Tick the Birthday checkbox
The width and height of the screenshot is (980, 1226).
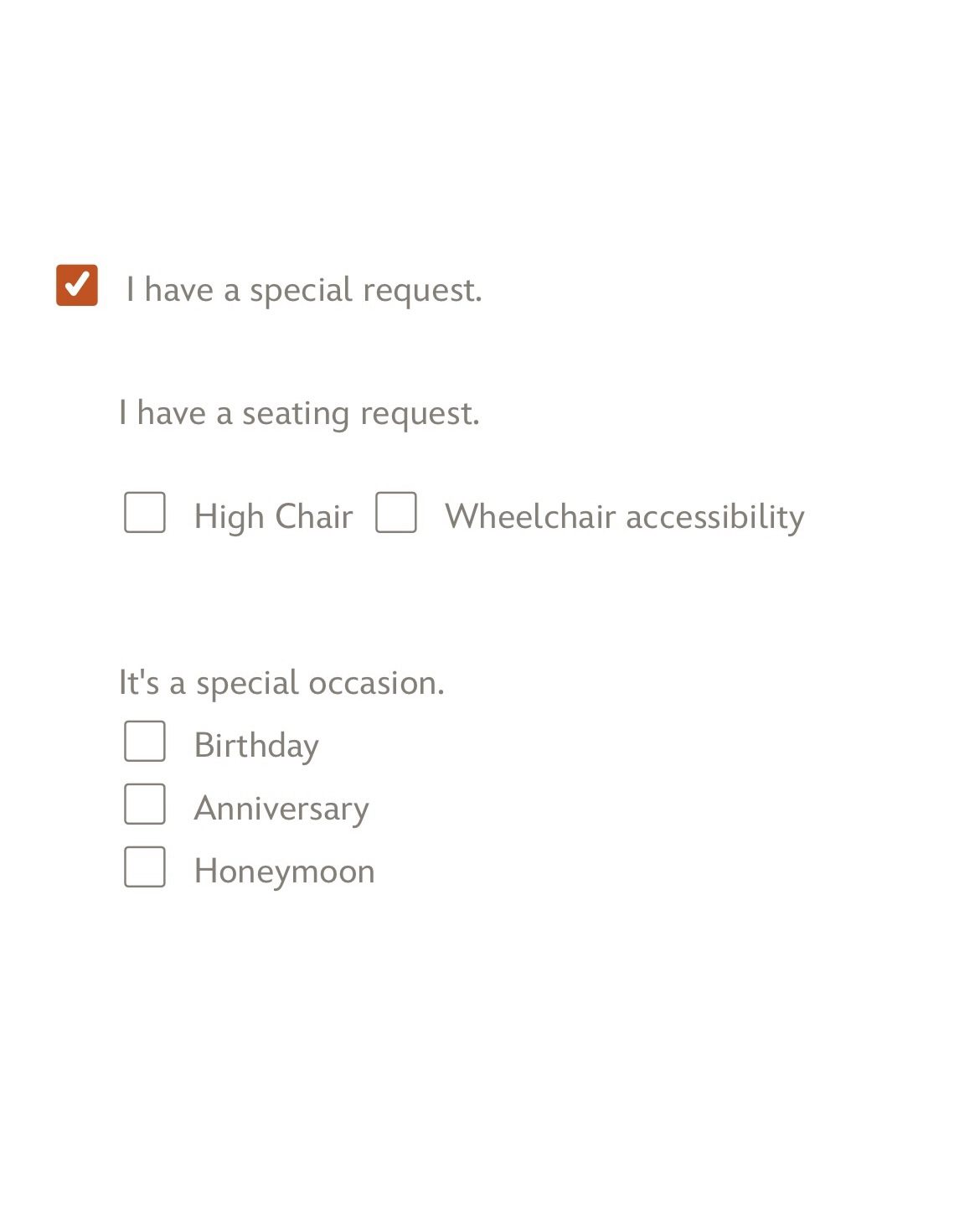(145, 742)
